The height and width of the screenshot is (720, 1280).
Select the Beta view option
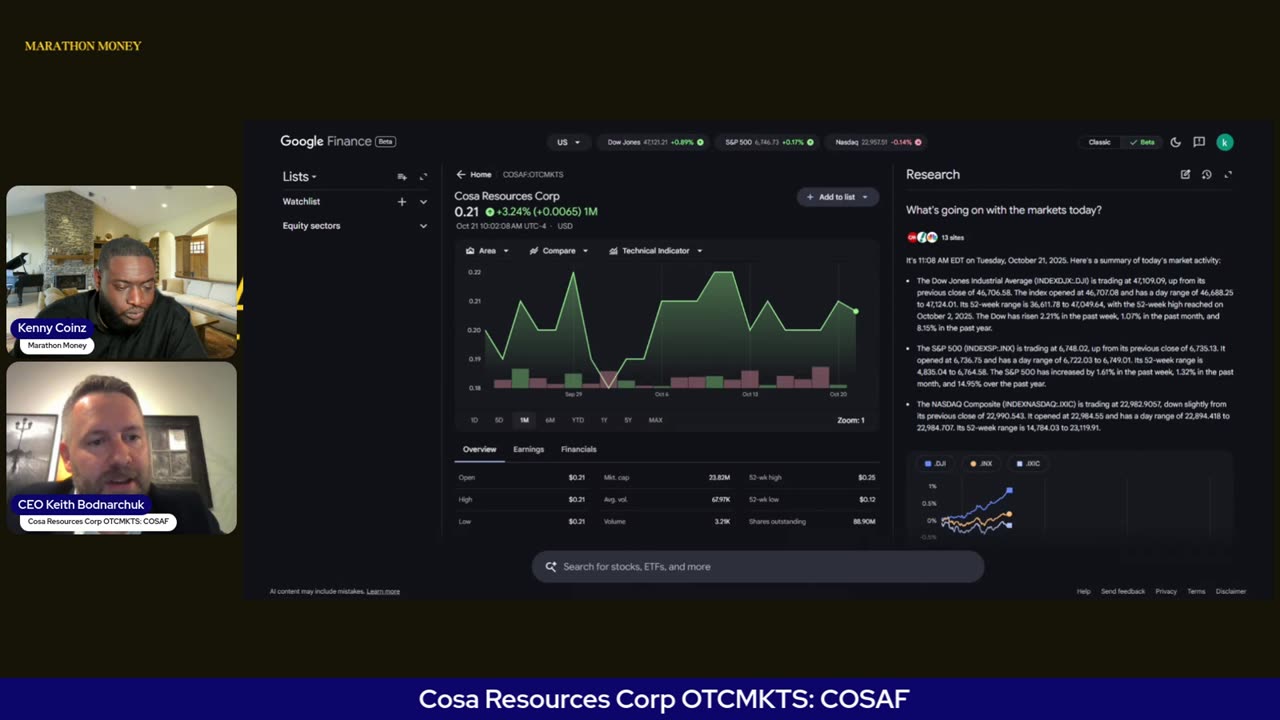[1141, 142]
